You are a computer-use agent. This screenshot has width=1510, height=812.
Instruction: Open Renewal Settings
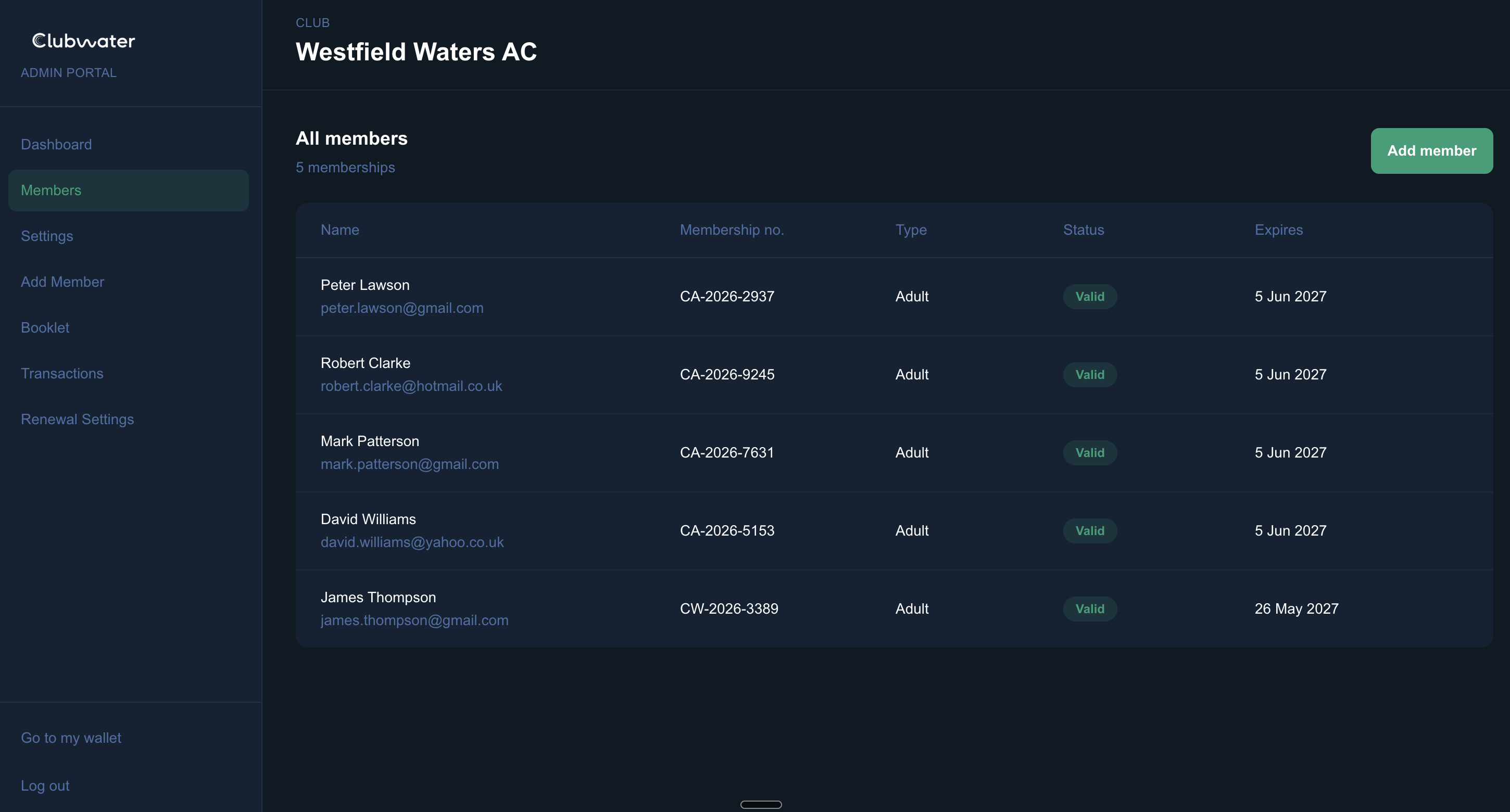click(x=78, y=420)
